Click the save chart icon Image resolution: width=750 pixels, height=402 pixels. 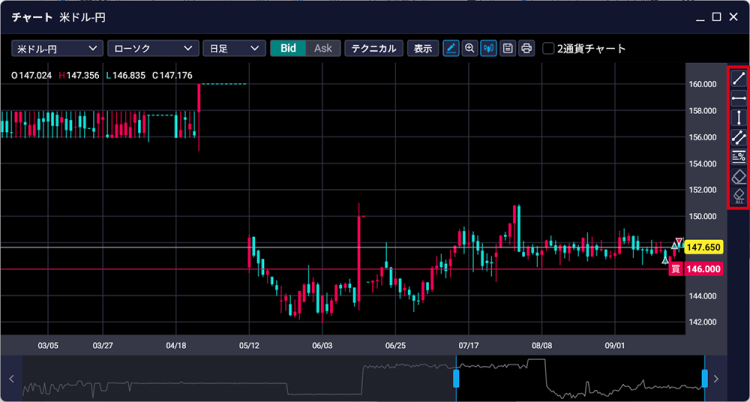point(508,48)
